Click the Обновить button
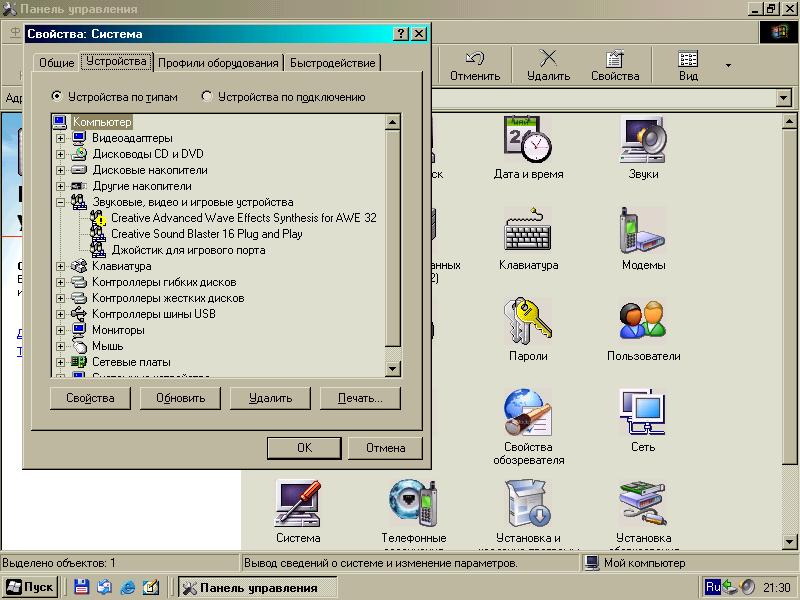This screenshot has height=600, width=800. coord(180,398)
